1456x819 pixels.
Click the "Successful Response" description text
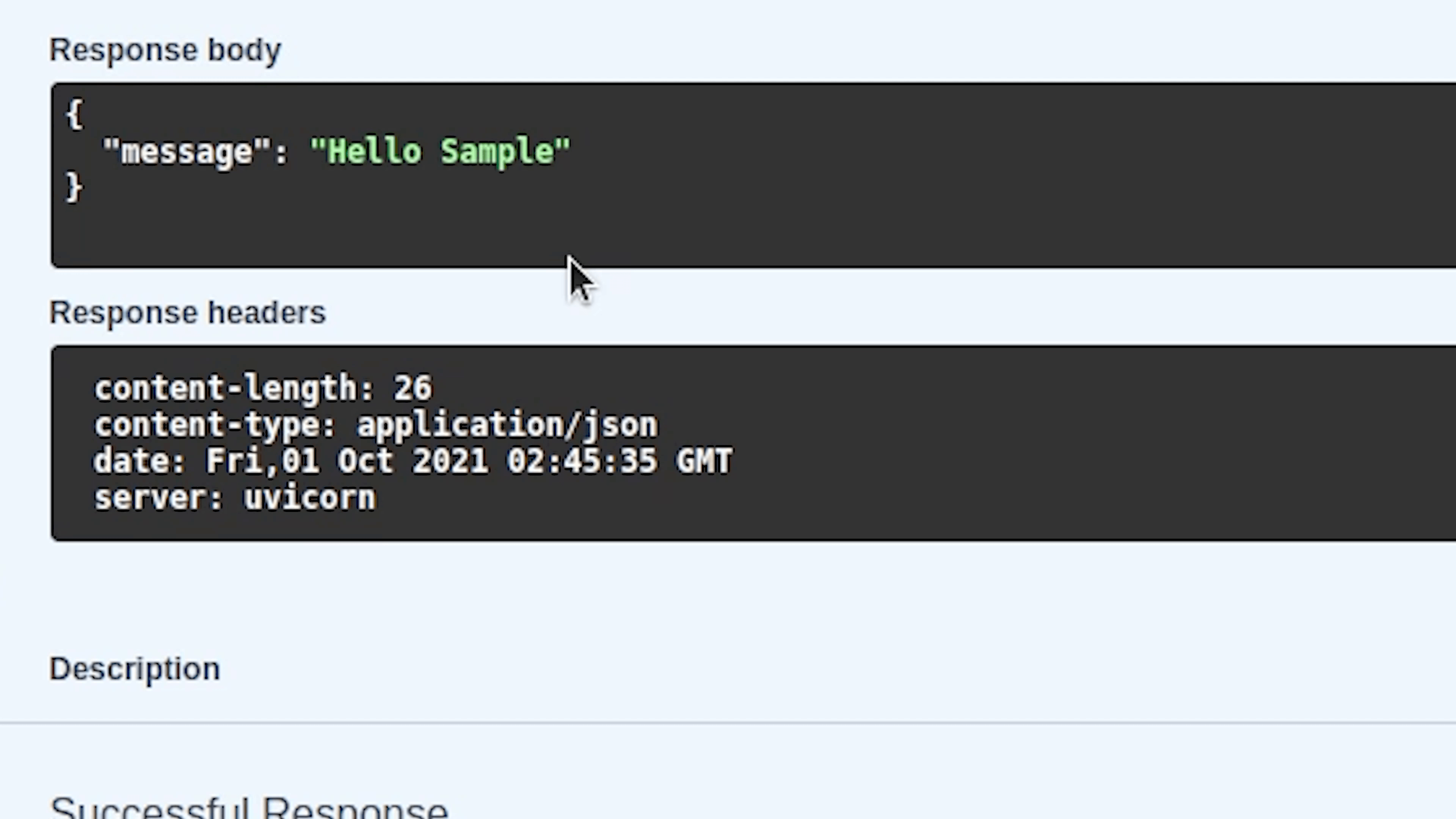click(249, 810)
